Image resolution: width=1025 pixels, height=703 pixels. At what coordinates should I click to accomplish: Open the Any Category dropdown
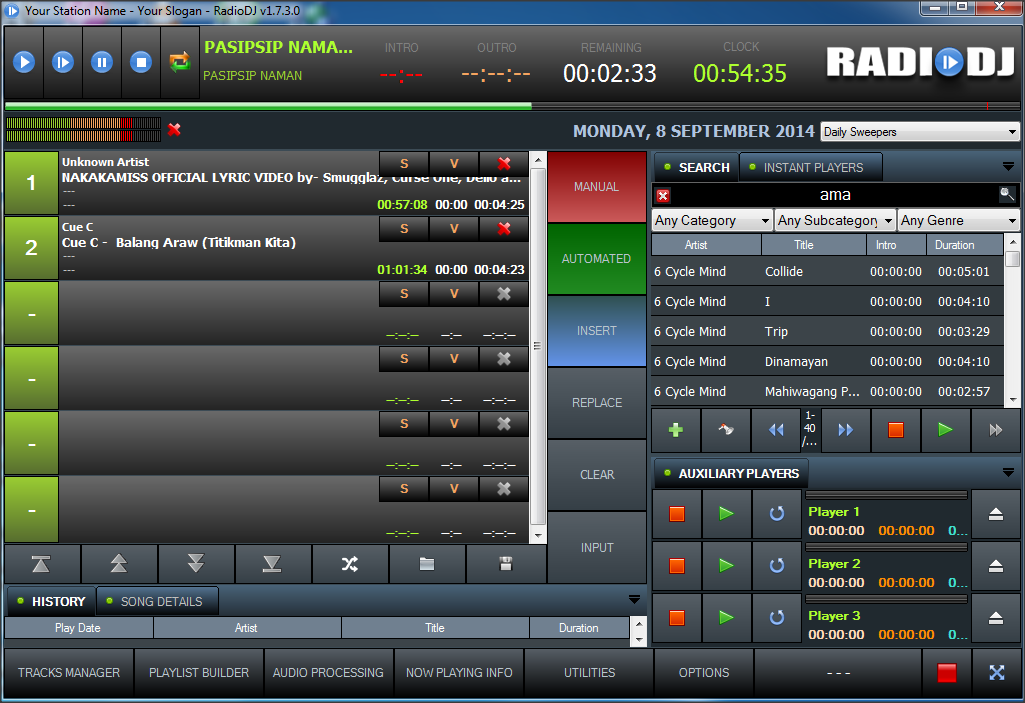point(711,220)
